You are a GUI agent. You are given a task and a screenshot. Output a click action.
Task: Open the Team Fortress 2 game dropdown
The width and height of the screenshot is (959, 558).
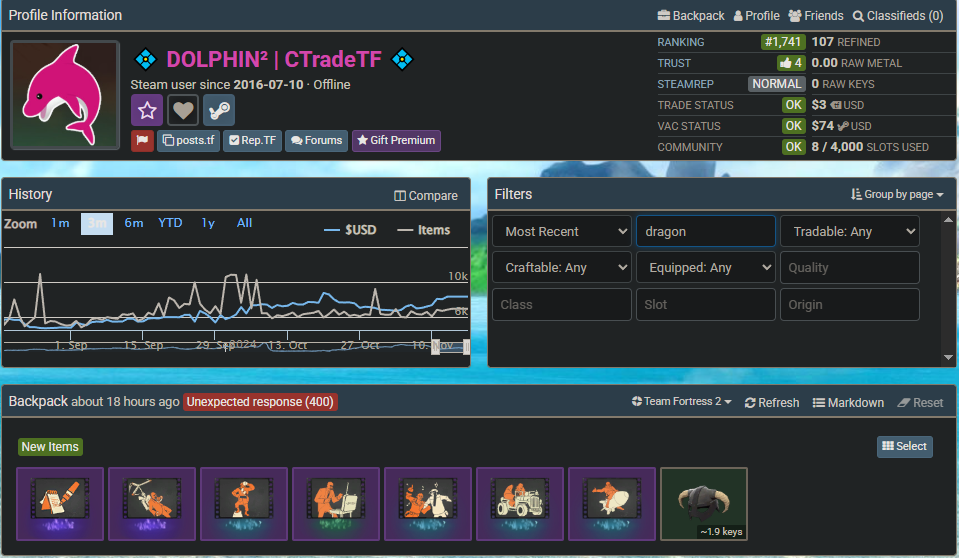[x=681, y=401]
